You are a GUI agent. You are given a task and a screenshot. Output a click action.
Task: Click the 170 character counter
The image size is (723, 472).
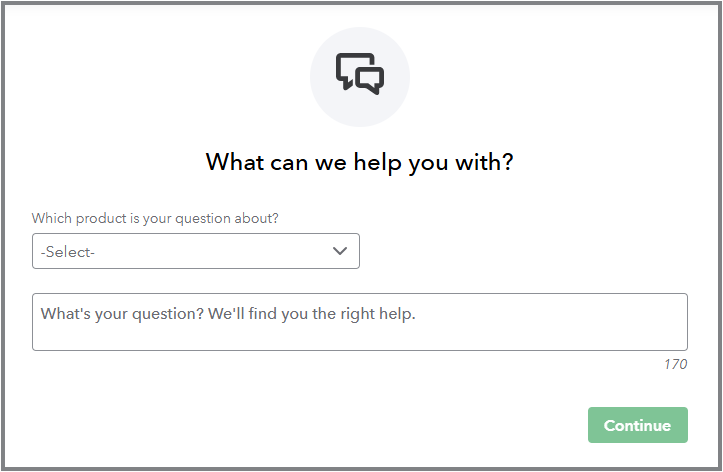click(x=675, y=364)
